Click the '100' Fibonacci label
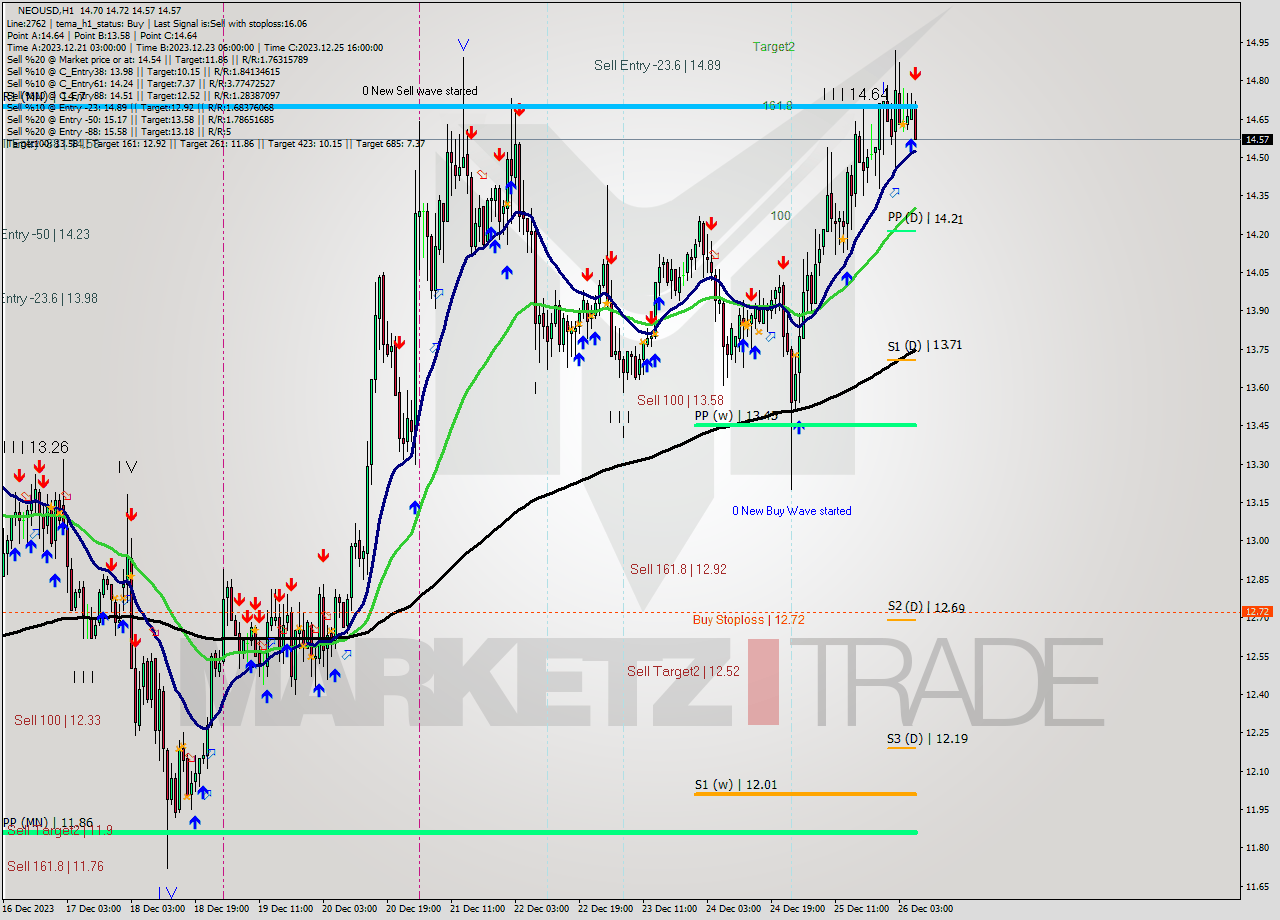 (780, 216)
